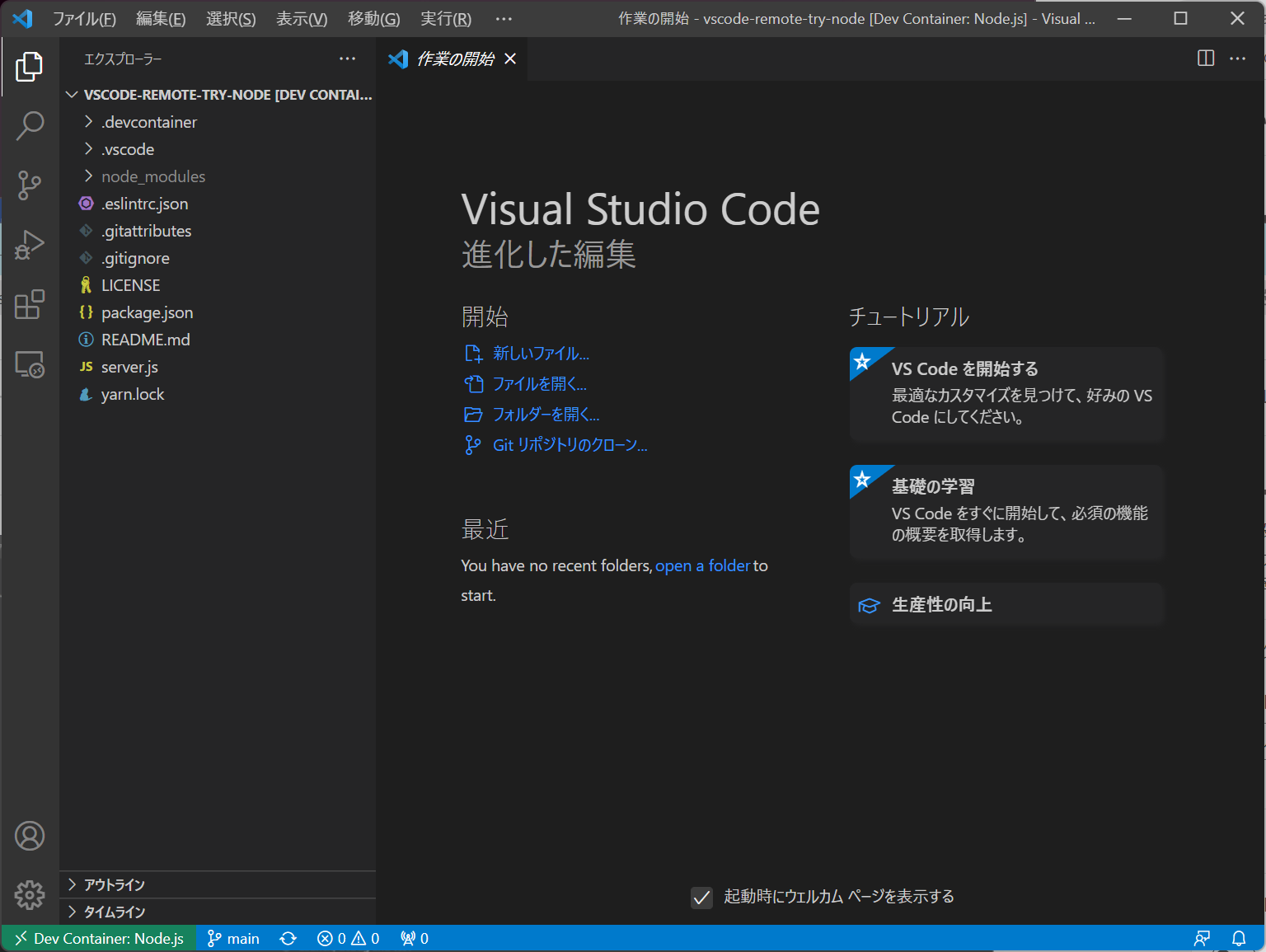The image size is (1266, 952).
Task: Click Git リポジトリのクローン... link
Action: pyautogui.click(x=570, y=445)
